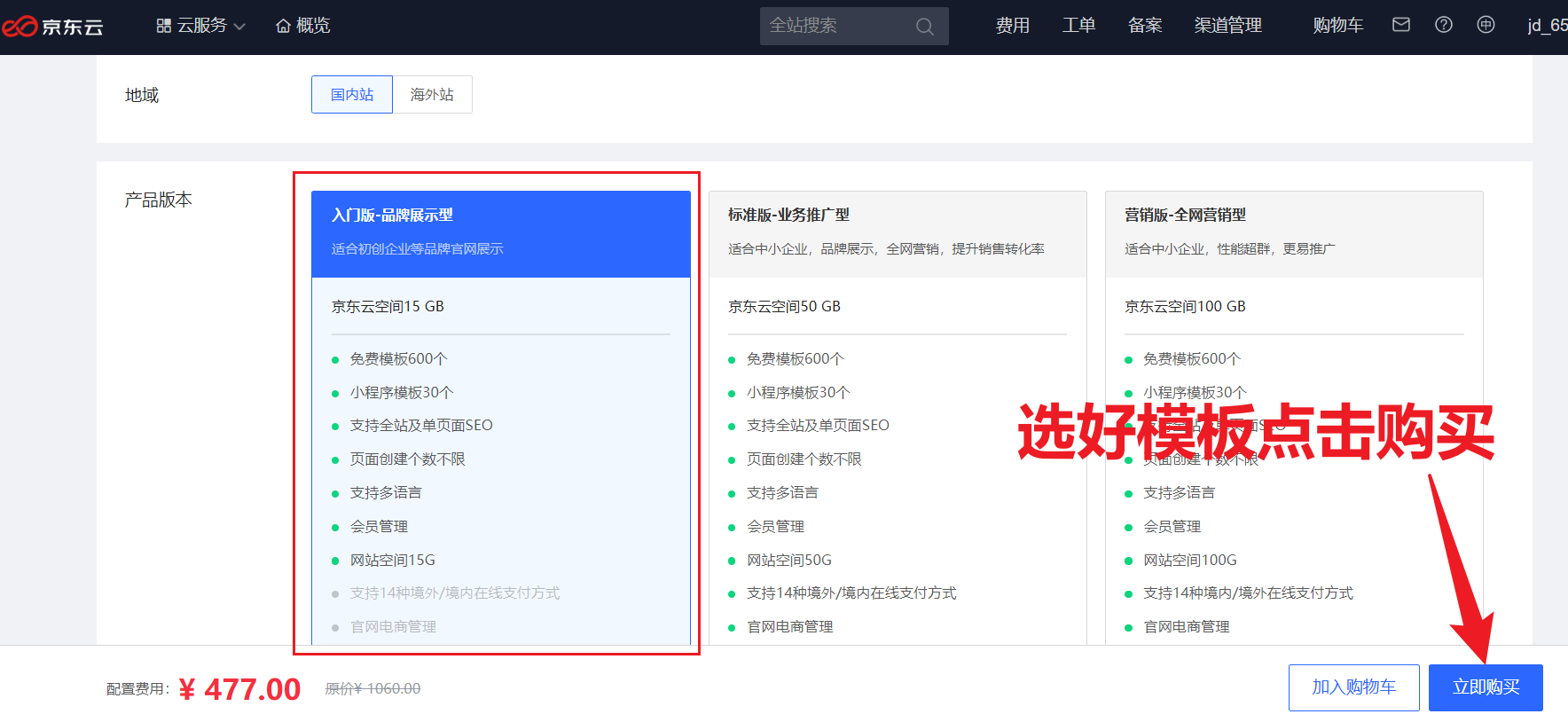Click 网站空间100G in the marketing plan
The width and height of the screenshot is (1568, 722).
(x=1189, y=561)
